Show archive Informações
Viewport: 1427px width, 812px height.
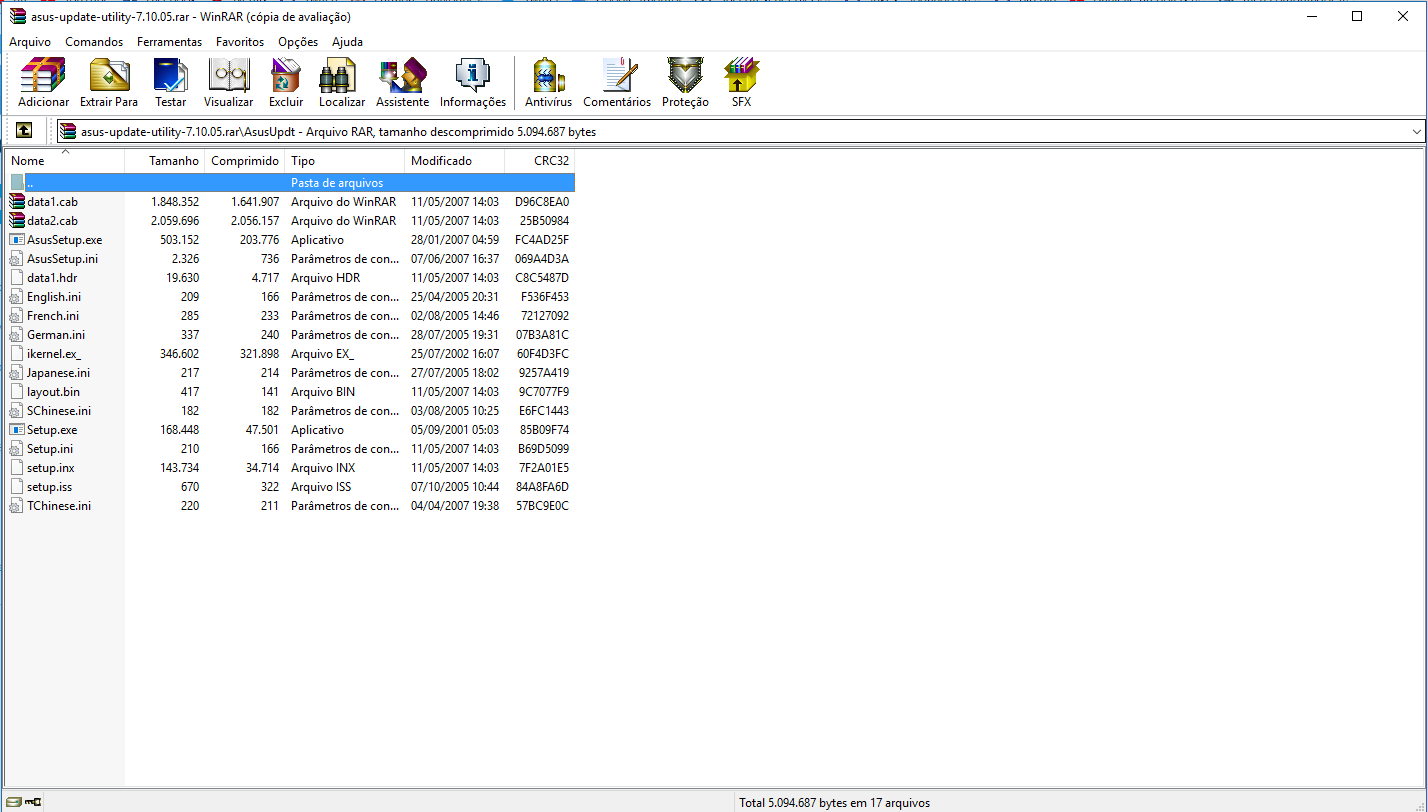[x=473, y=82]
